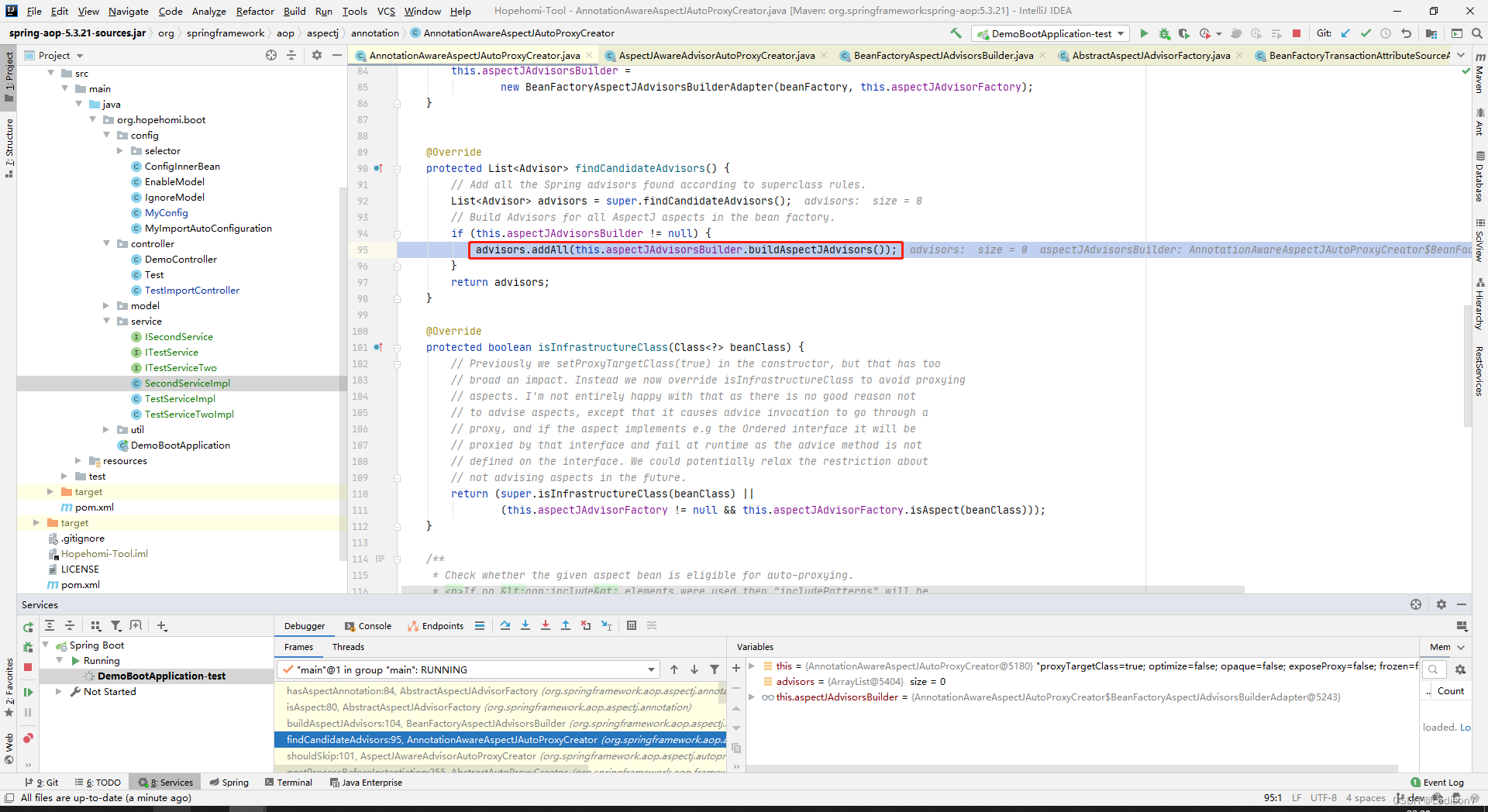
Task: Resume program in the Services sidebar
Action: tap(28, 692)
